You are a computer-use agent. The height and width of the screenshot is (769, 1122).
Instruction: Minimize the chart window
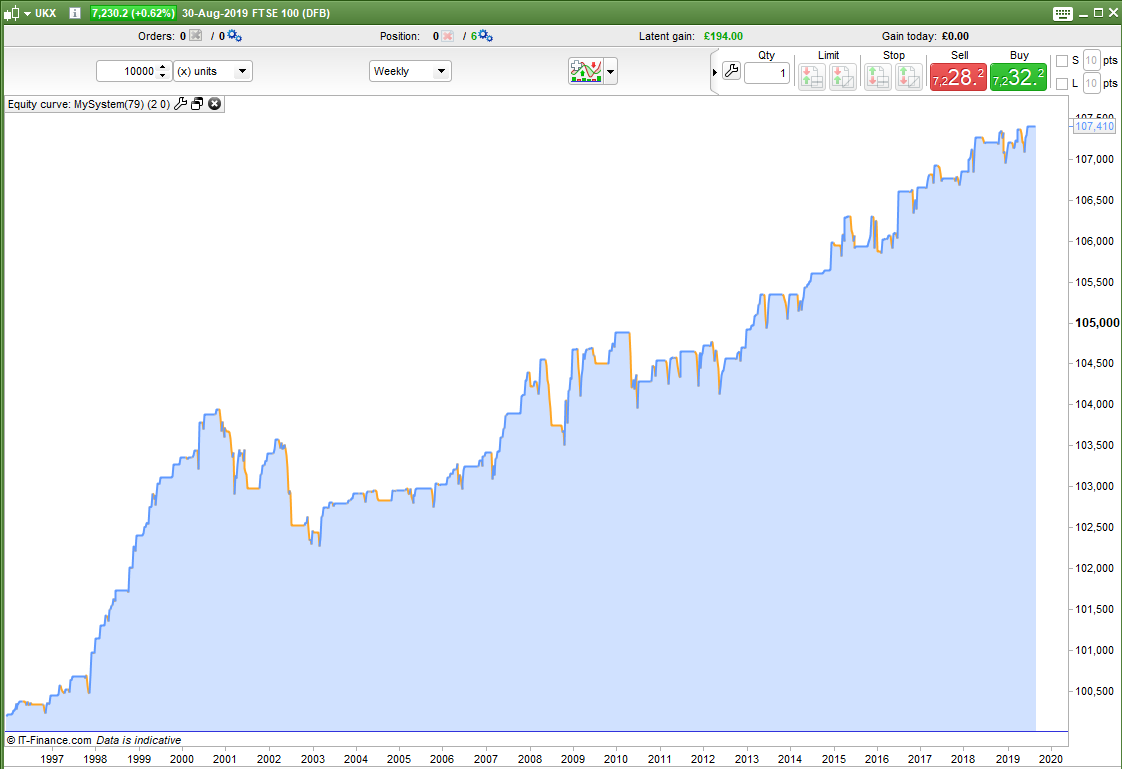[x=1083, y=14]
